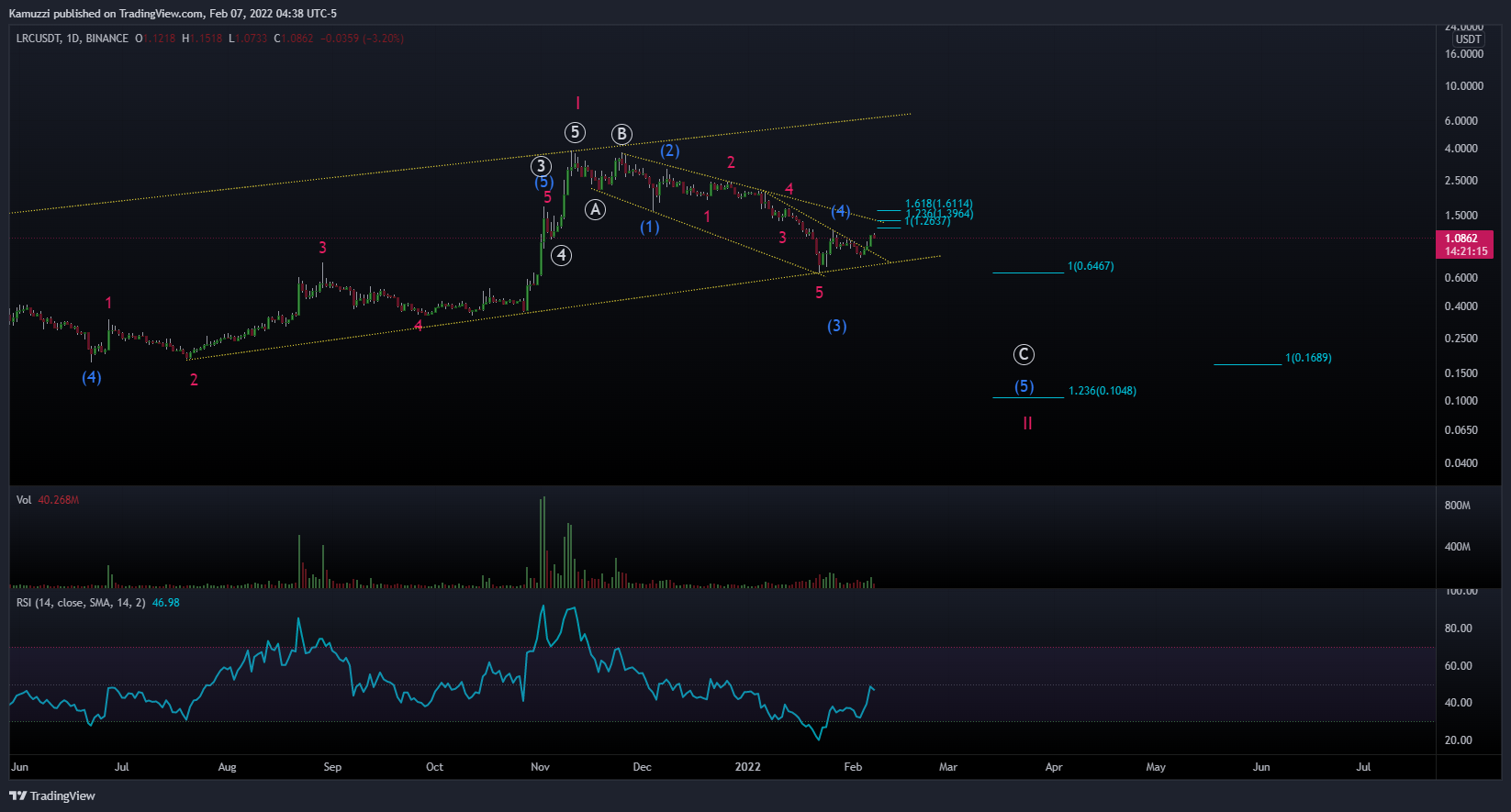The width and height of the screenshot is (1511, 812).
Task: Click the Fibonacci label 1(0.6467)
Action: tap(1091, 266)
